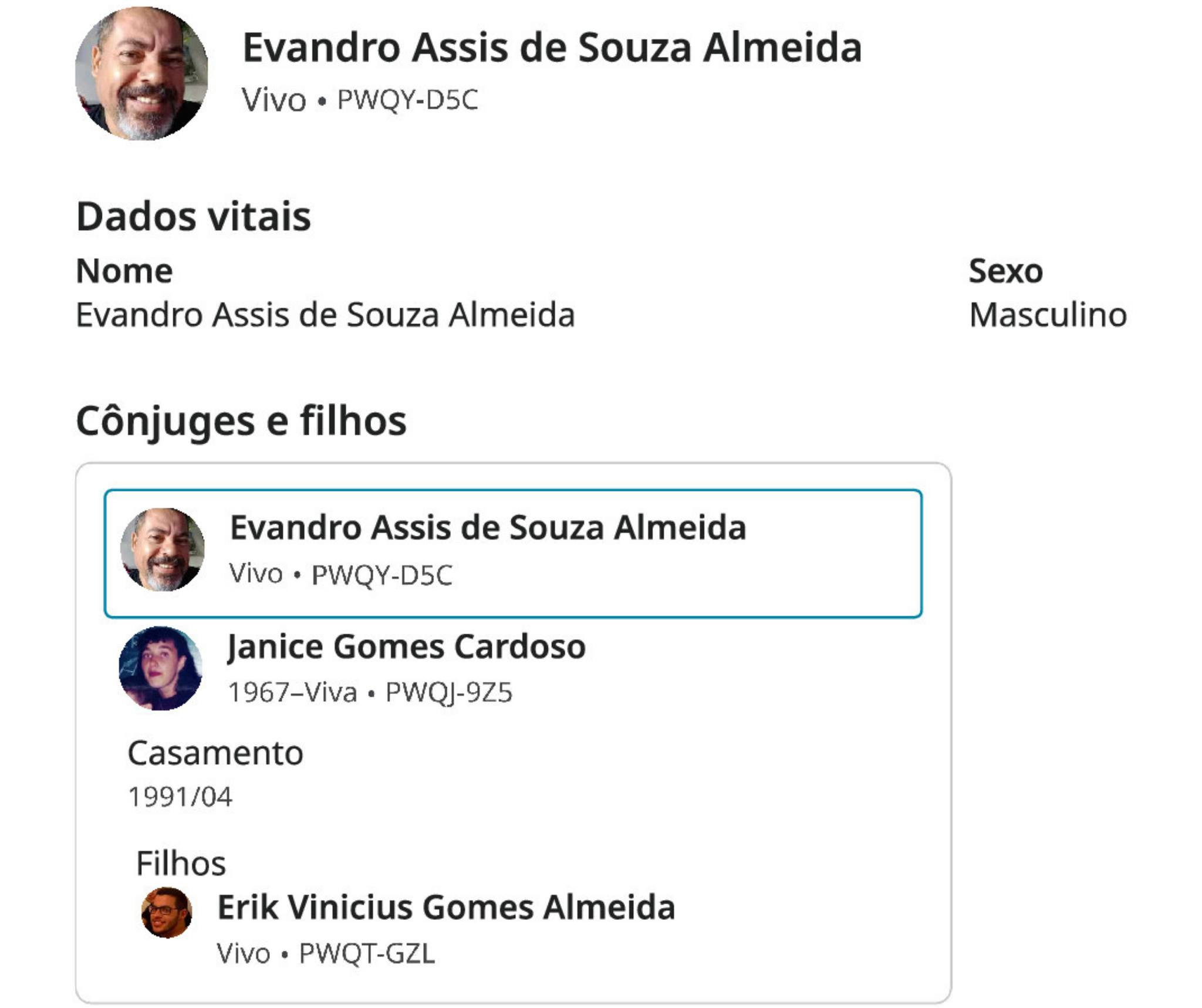Click Erik Vinicius Gomes Almeida's profile photo
Viewport: 1202px width, 1008px height.
(x=167, y=912)
